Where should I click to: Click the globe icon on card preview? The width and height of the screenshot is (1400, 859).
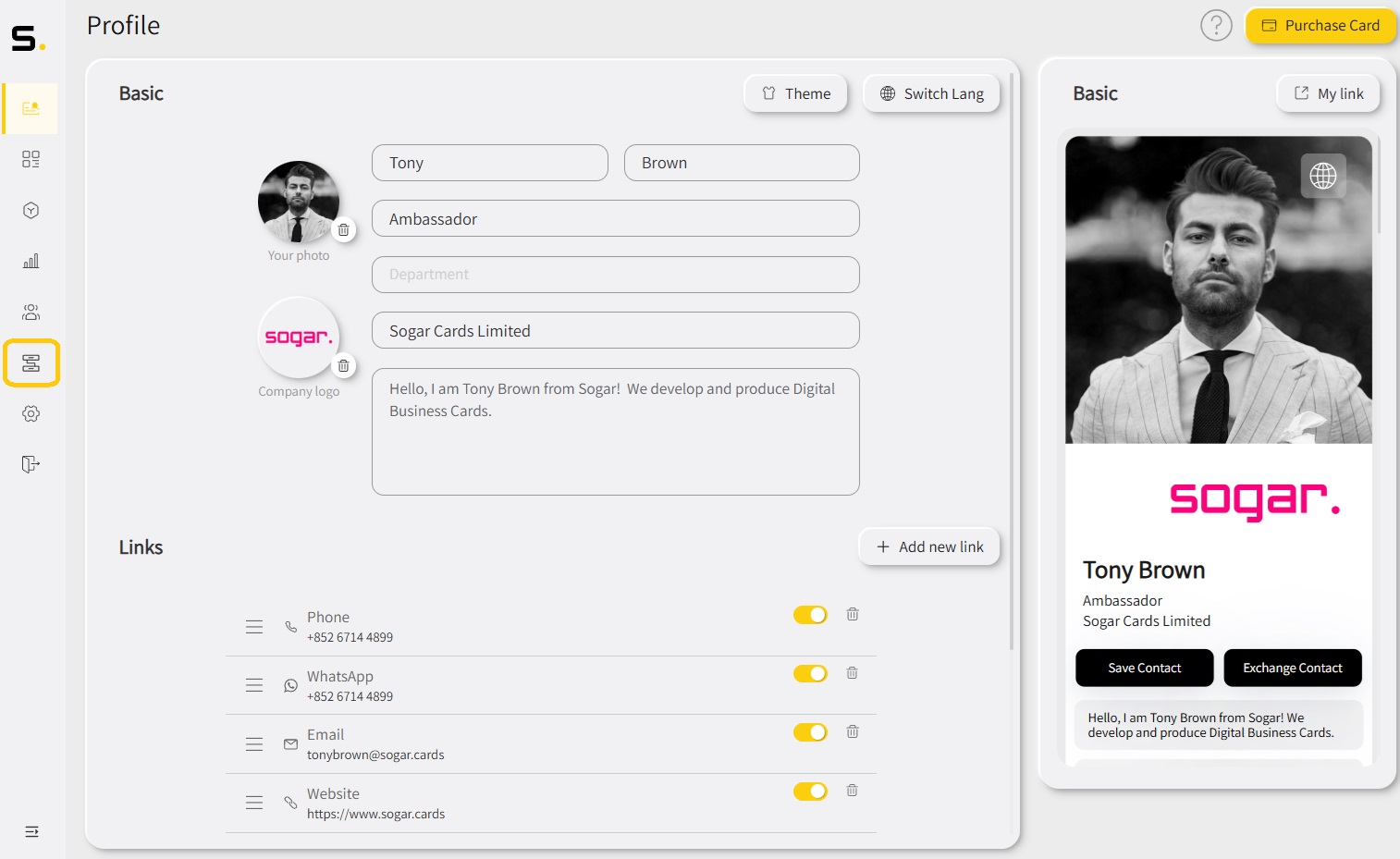pyautogui.click(x=1323, y=176)
